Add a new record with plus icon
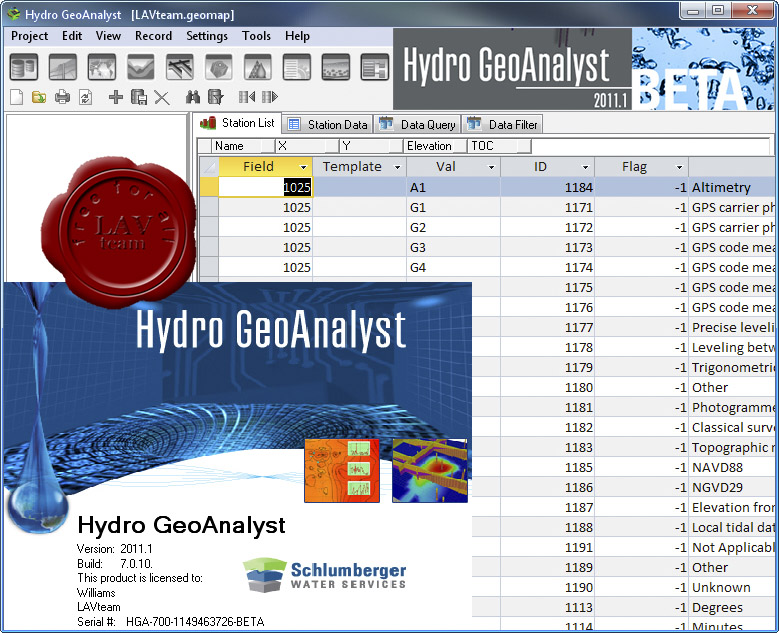779x633 pixels. [116, 97]
